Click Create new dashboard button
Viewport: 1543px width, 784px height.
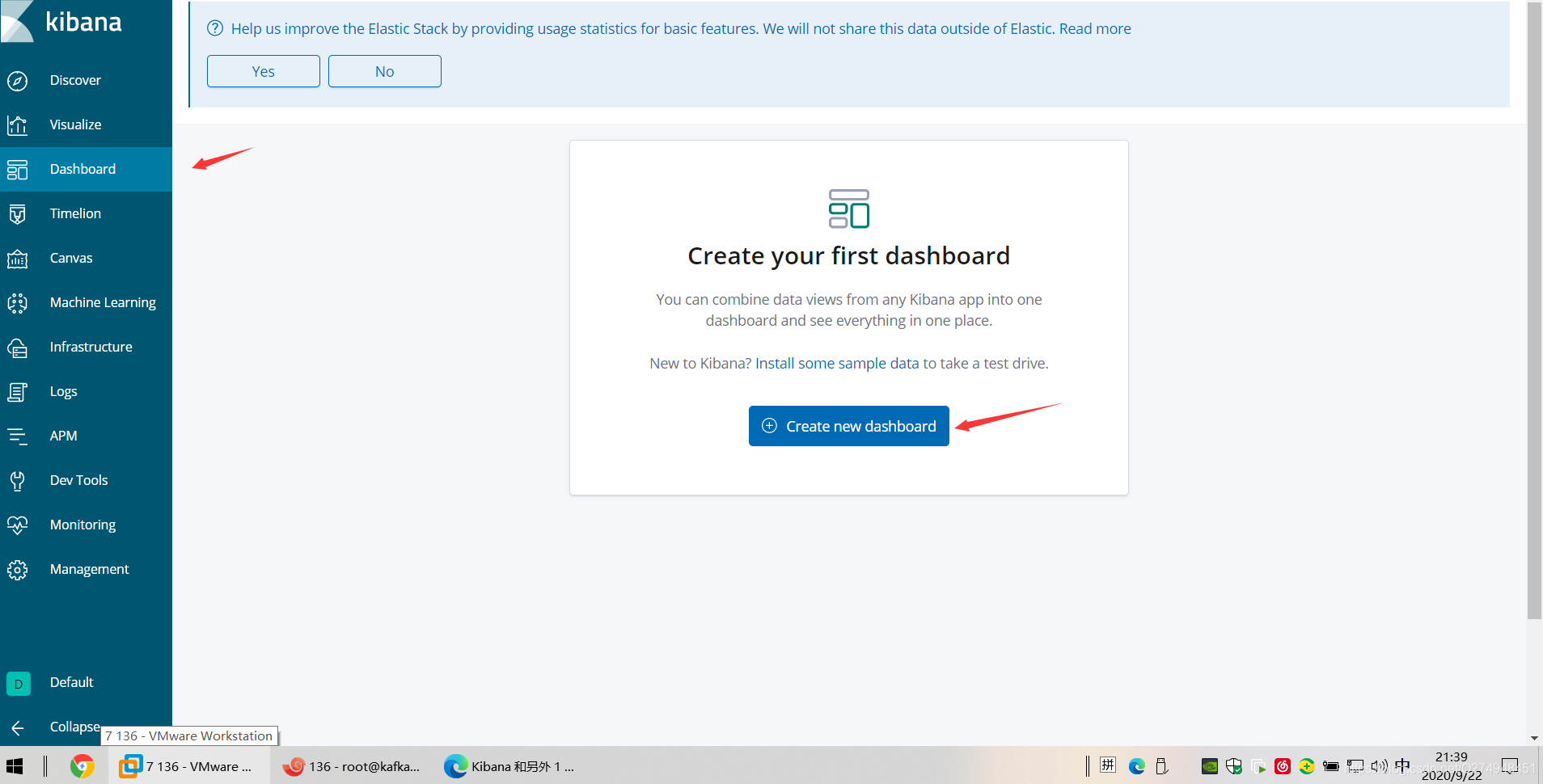pos(849,426)
